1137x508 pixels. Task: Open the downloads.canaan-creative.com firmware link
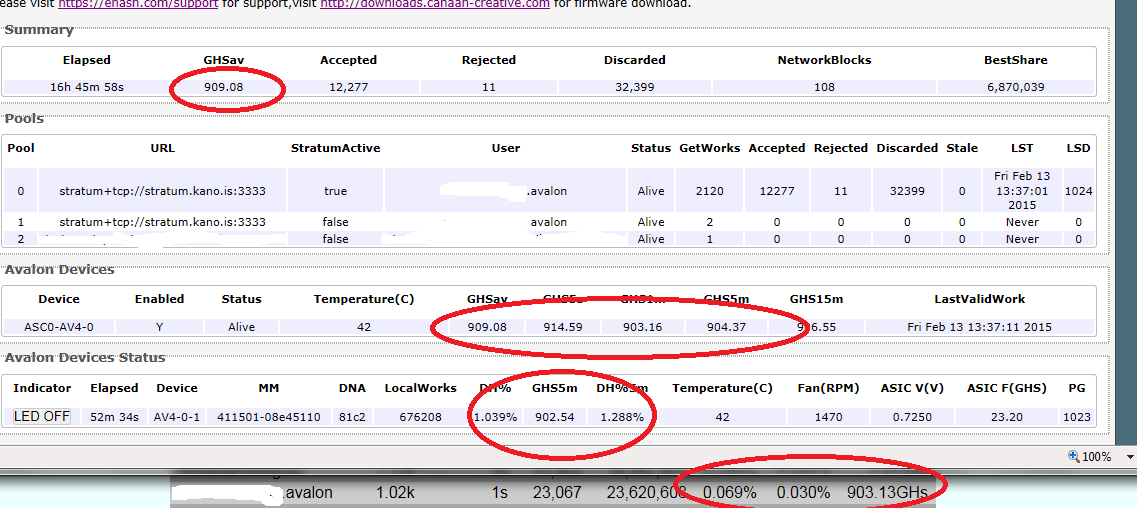(435, 4)
